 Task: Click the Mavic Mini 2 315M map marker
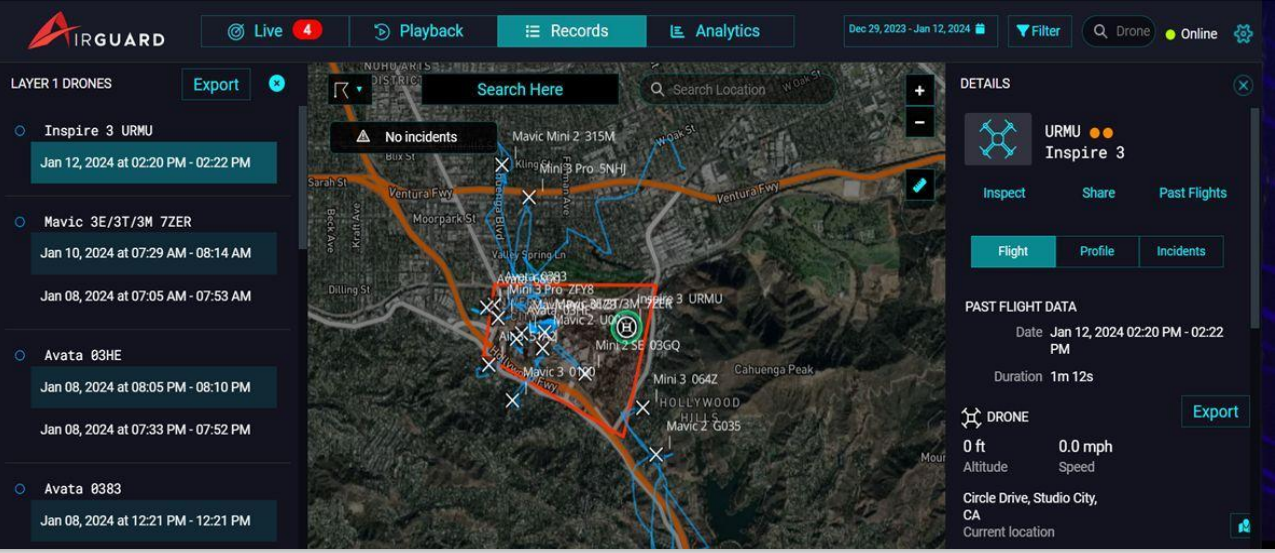pos(502,164)
